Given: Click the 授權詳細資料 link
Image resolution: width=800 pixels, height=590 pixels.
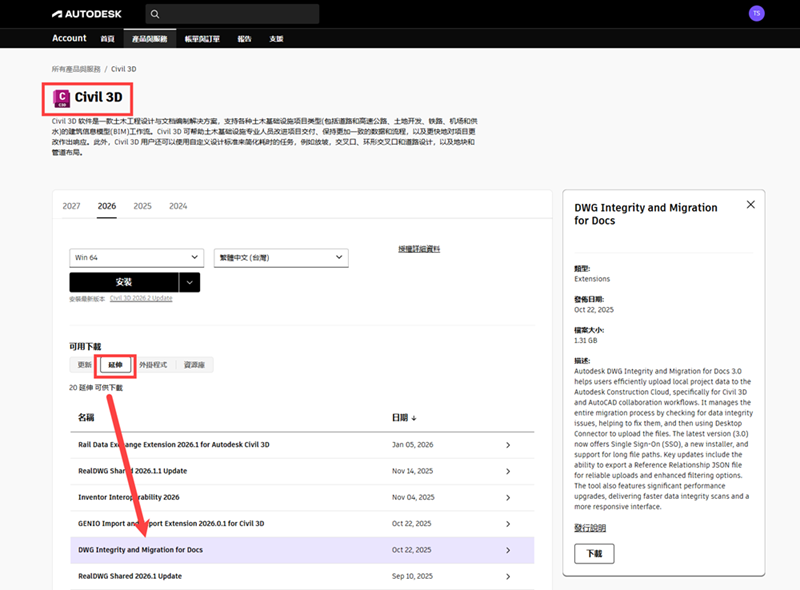Looking at the screenshot, I should tap(419, 249).
